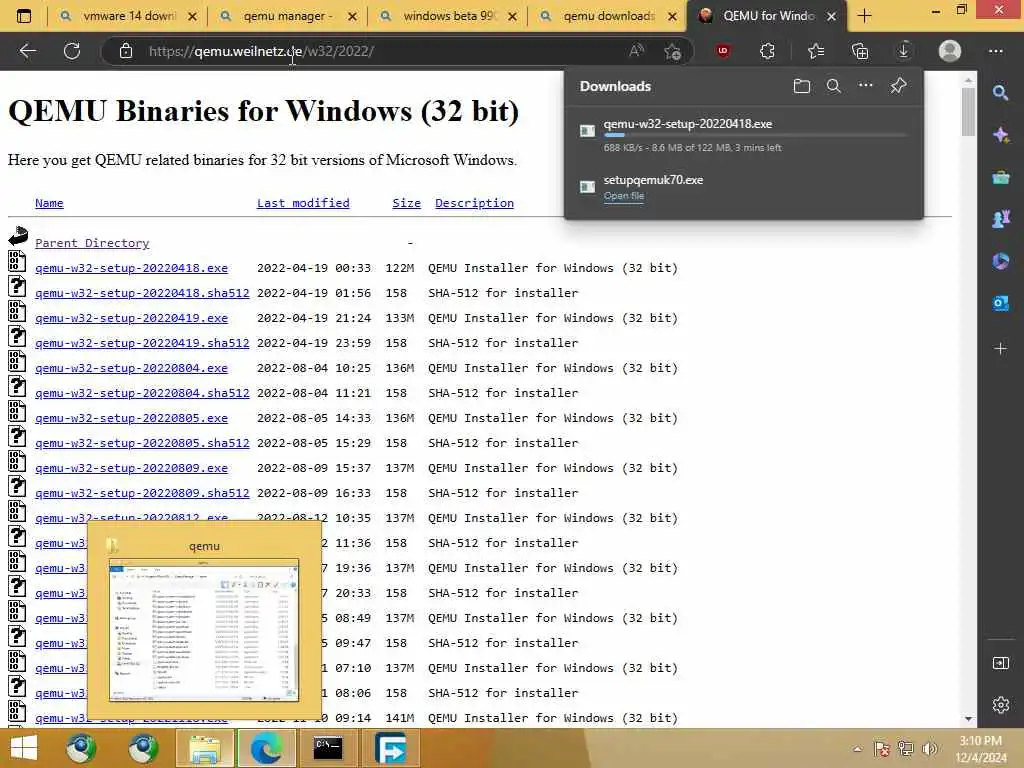Select the QEMU for Windows tab

(767, 16)
